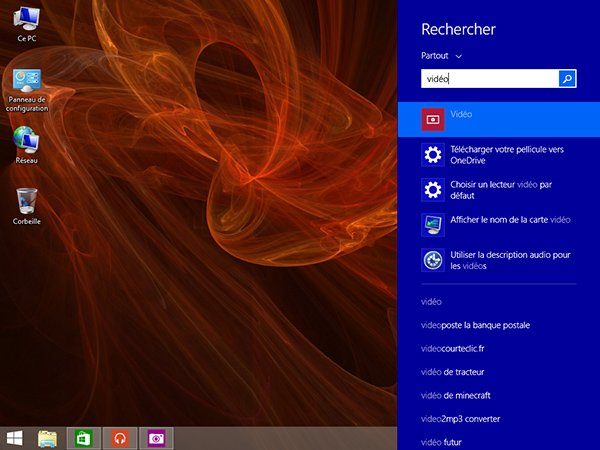The image size is (600, 450).
Task: Select suggestion 'vidéo de minecraft'
Action: (455, 395)
